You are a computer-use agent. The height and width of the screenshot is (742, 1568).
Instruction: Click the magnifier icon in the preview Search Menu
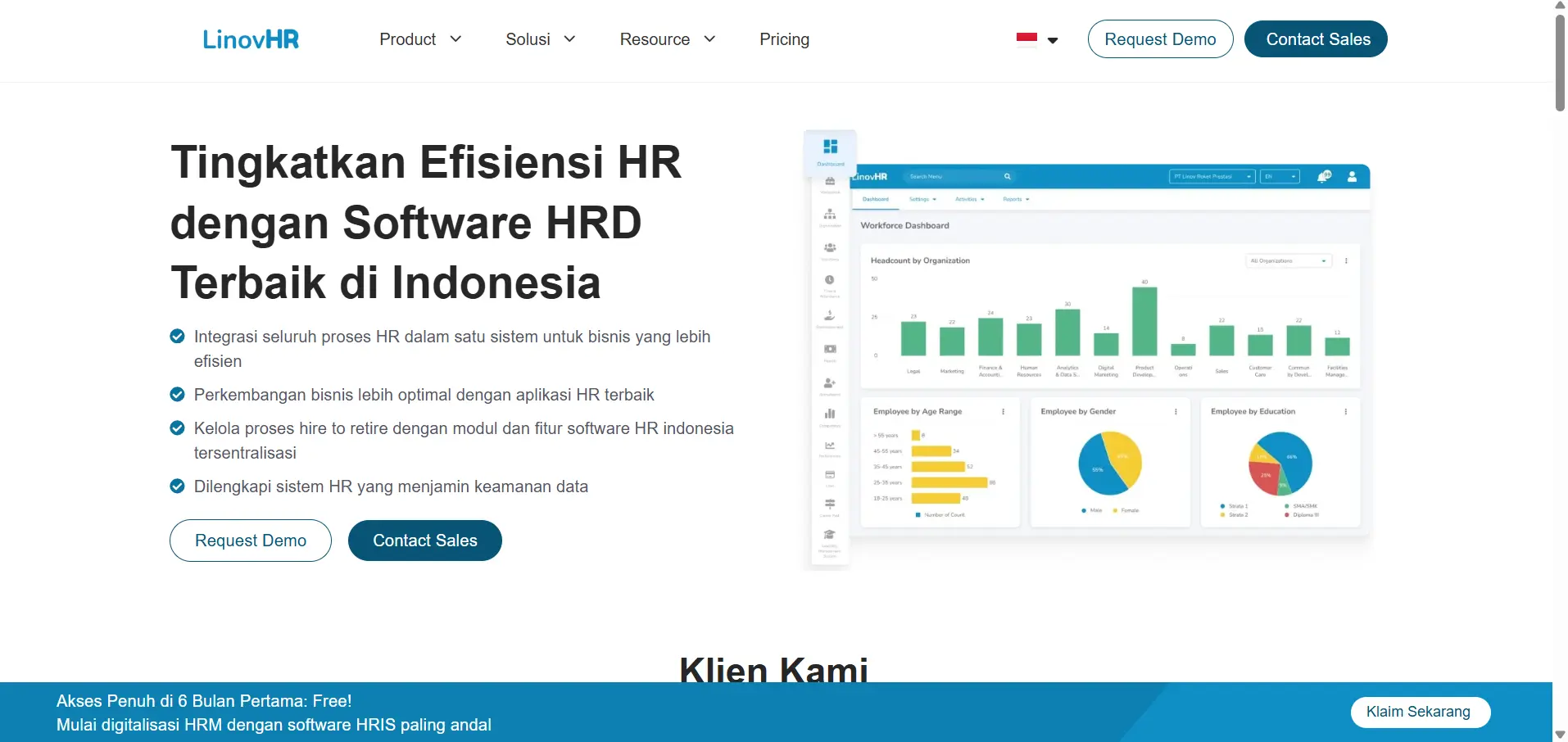click(1007, 176)
